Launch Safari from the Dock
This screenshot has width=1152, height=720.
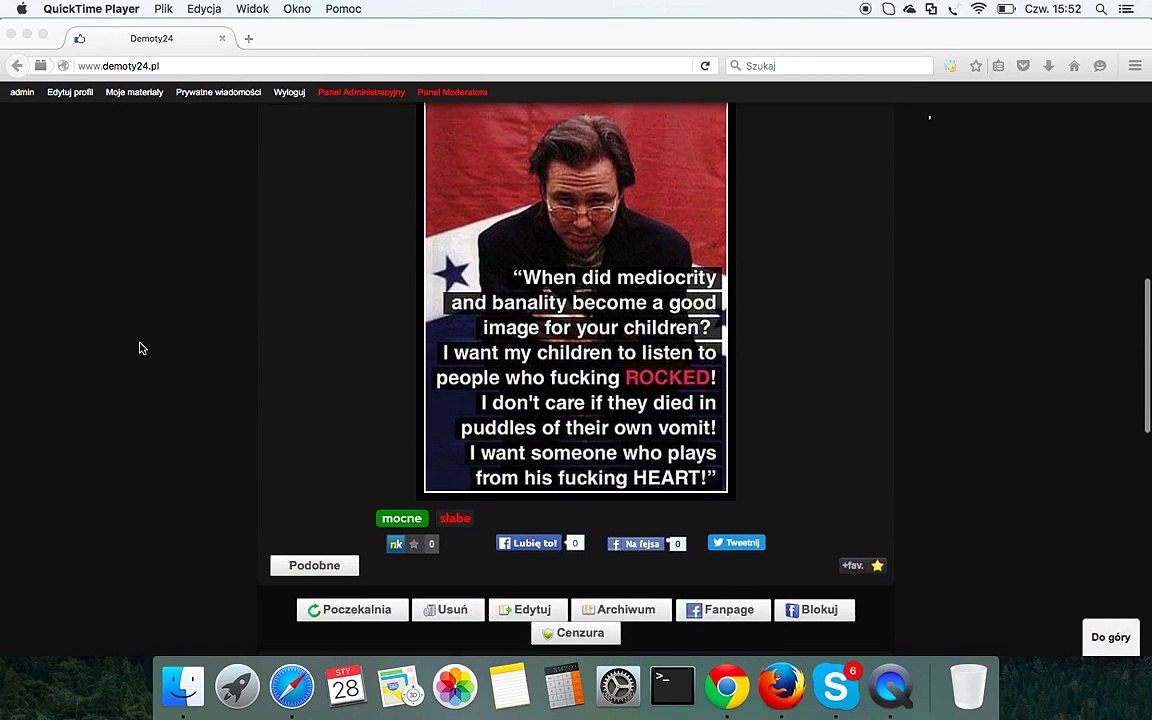[292, 687]
